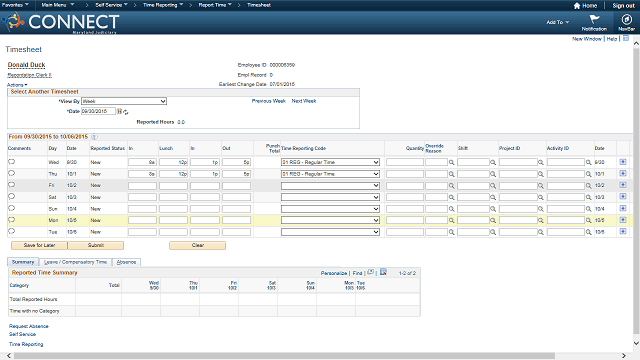Open the Main Menu dropdown
Screen dimensions: 640x360
pos(58,5)
